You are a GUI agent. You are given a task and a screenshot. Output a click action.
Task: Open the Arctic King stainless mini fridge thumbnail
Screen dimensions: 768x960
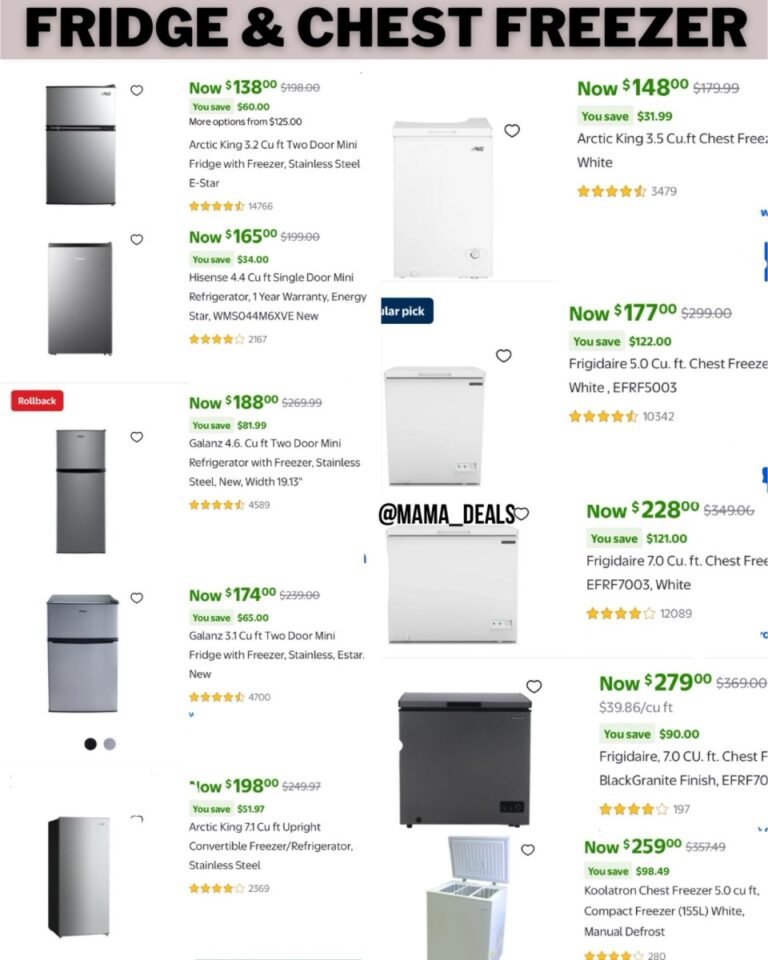tap(81, 146)
